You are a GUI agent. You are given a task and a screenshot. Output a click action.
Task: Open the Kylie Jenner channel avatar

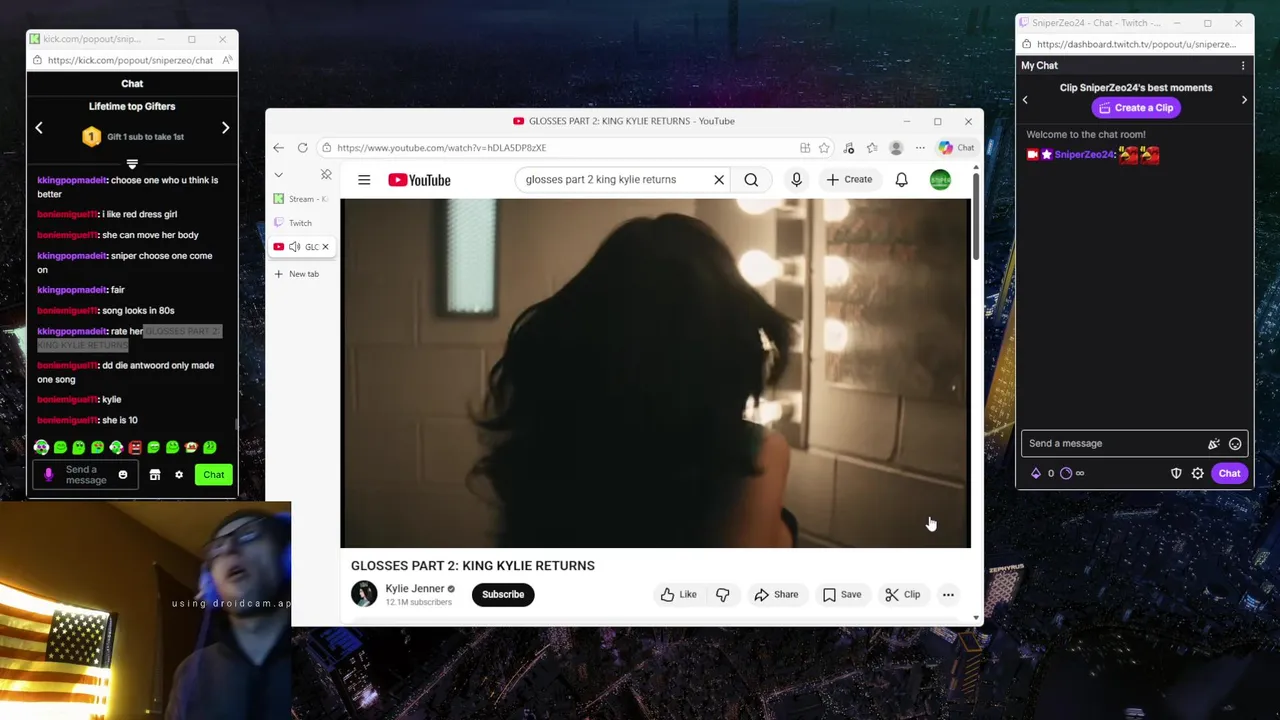coord(364,594)
